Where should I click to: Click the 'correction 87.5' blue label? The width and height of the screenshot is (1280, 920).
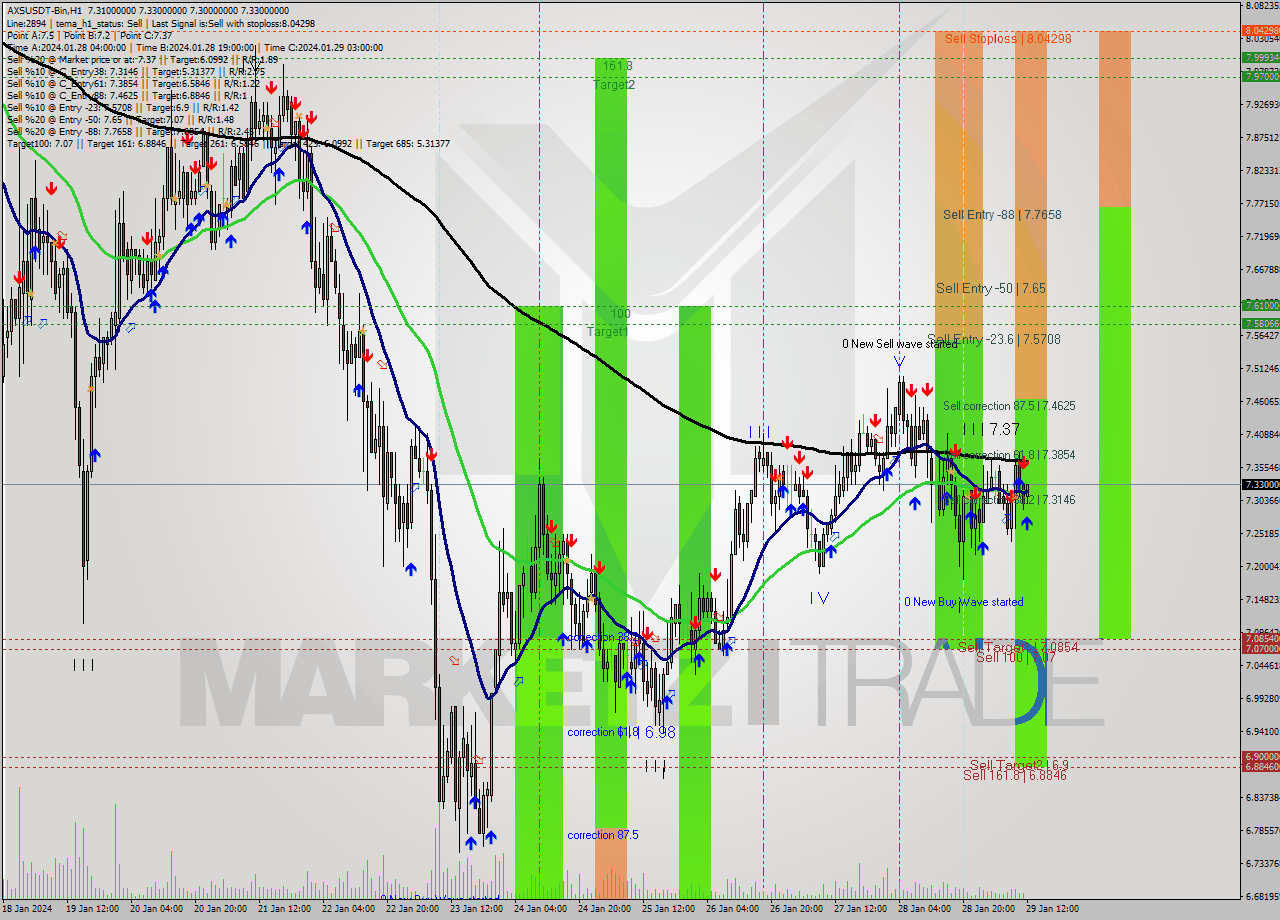pos(603,835)
